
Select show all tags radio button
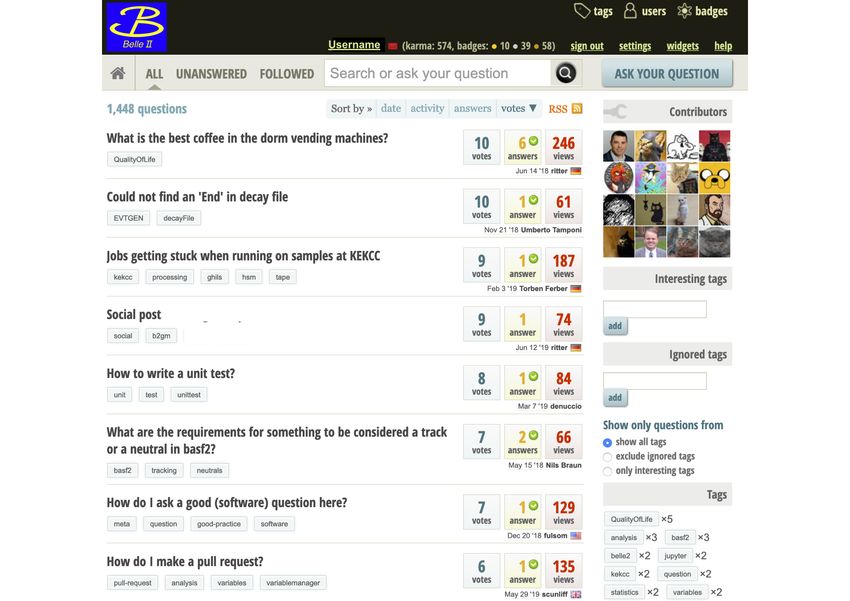point(607,443)
